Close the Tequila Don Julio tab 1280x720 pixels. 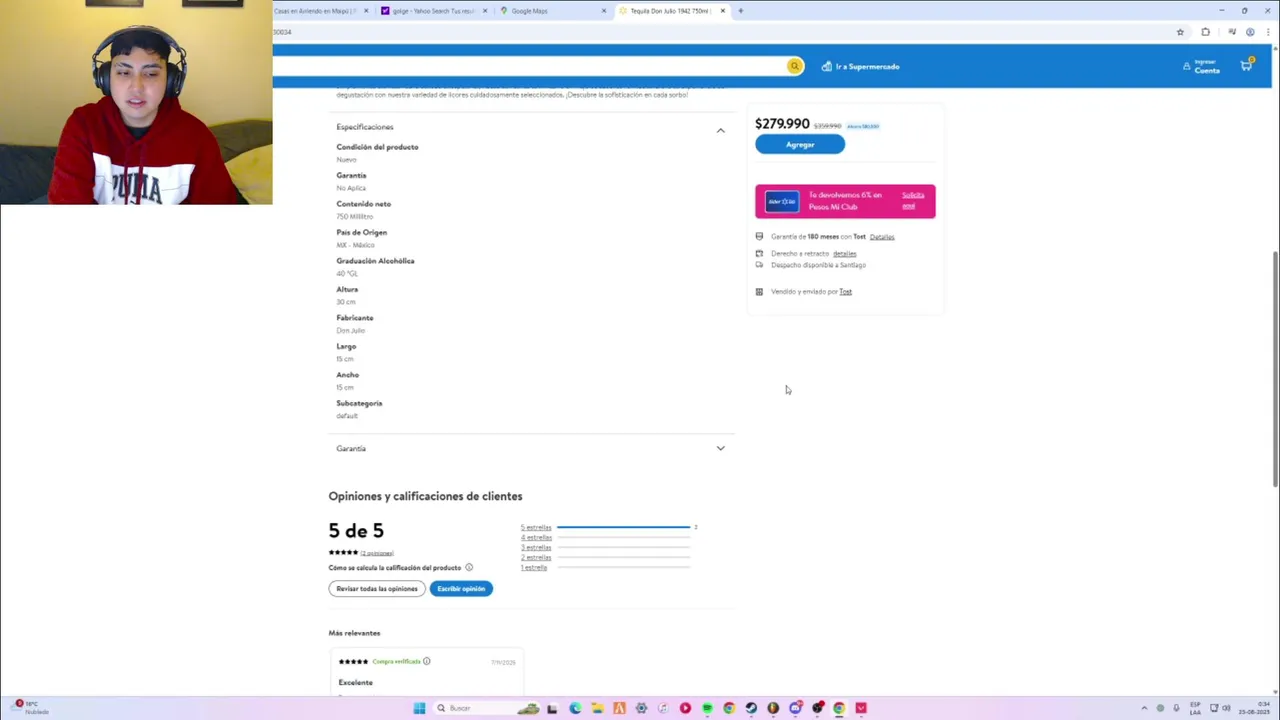pyautogui.click(x=722, y=11)
